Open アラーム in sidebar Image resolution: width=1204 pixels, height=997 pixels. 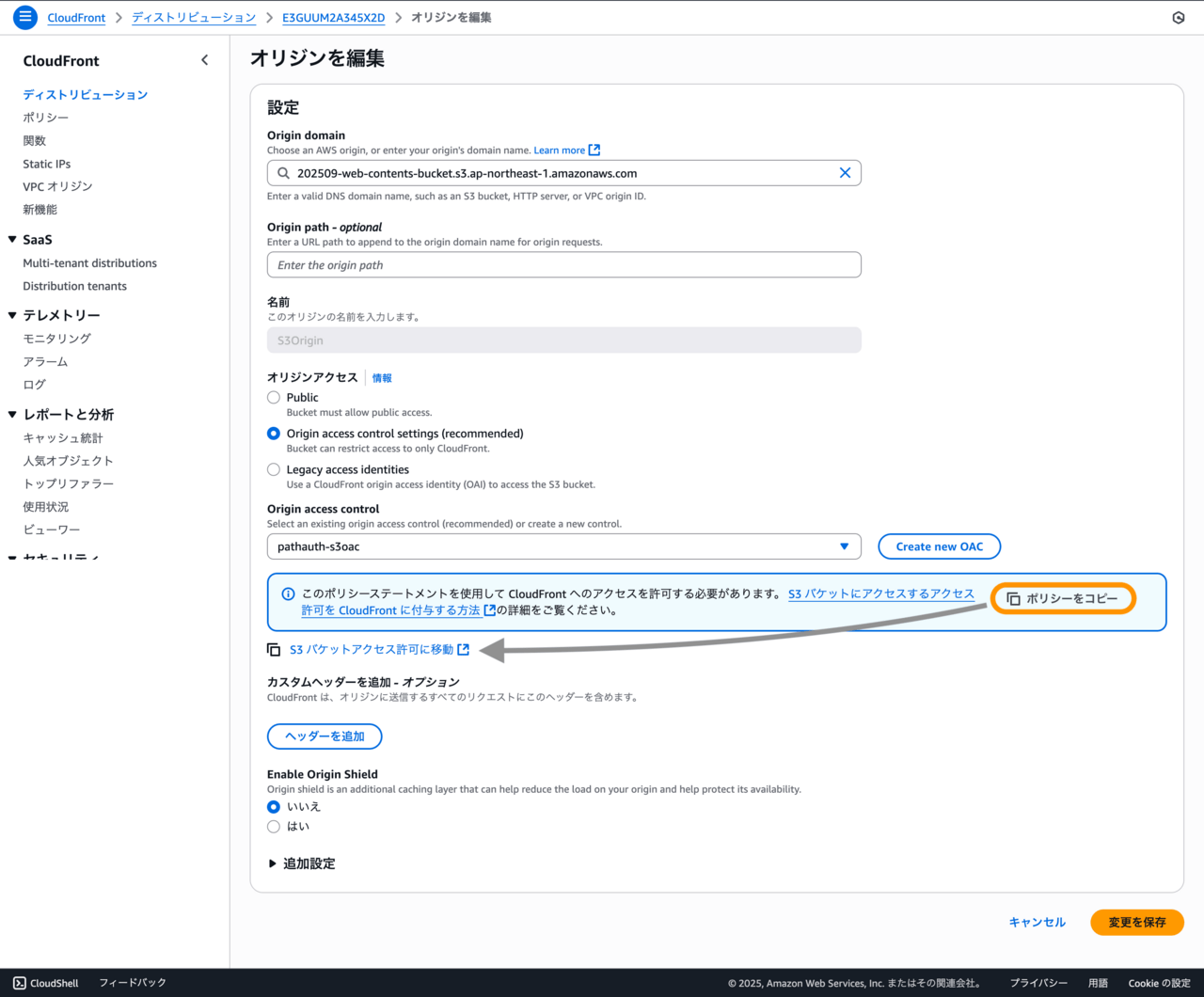tap(46, 362)
